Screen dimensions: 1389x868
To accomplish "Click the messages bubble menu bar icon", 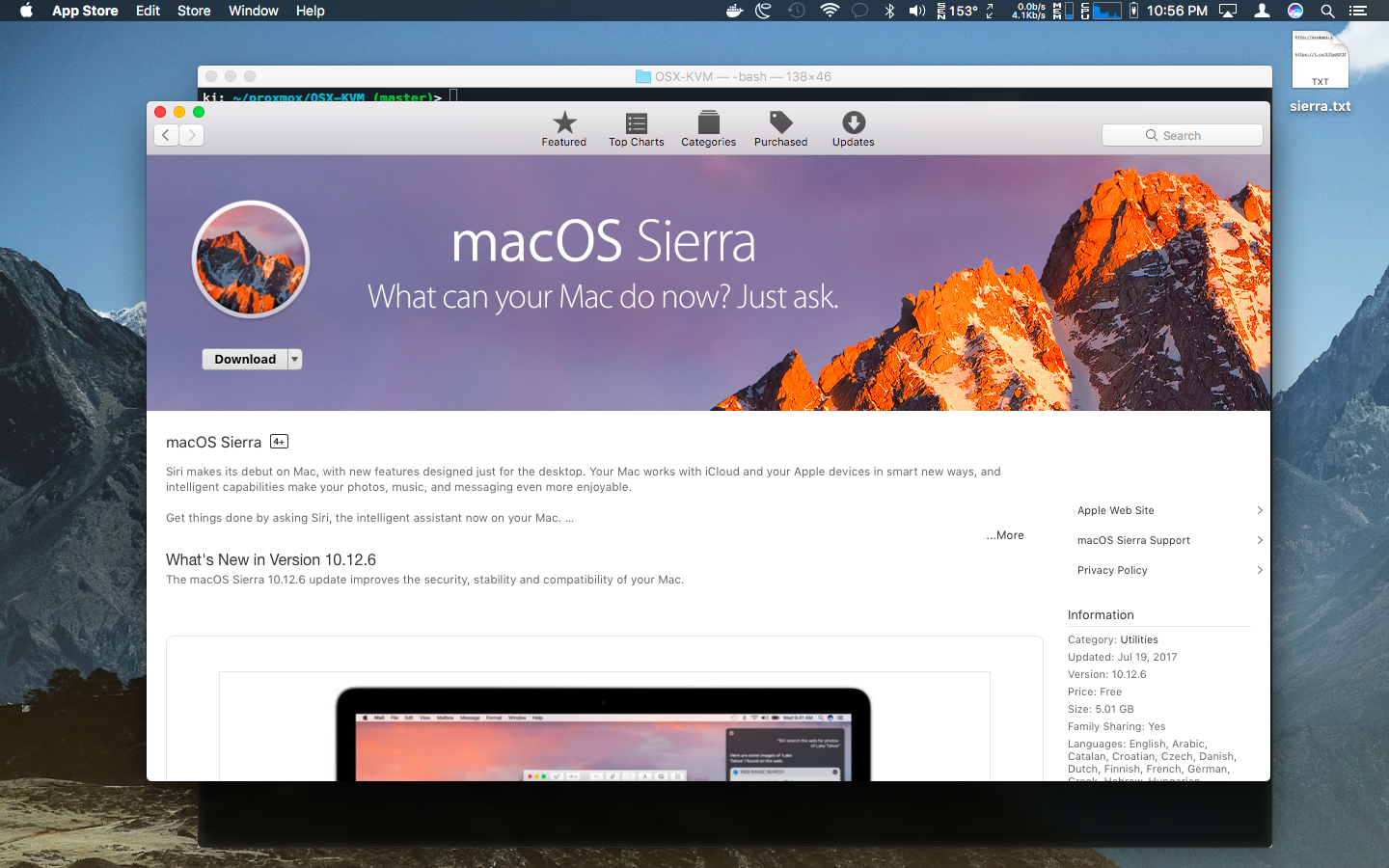I will point(860,11).
